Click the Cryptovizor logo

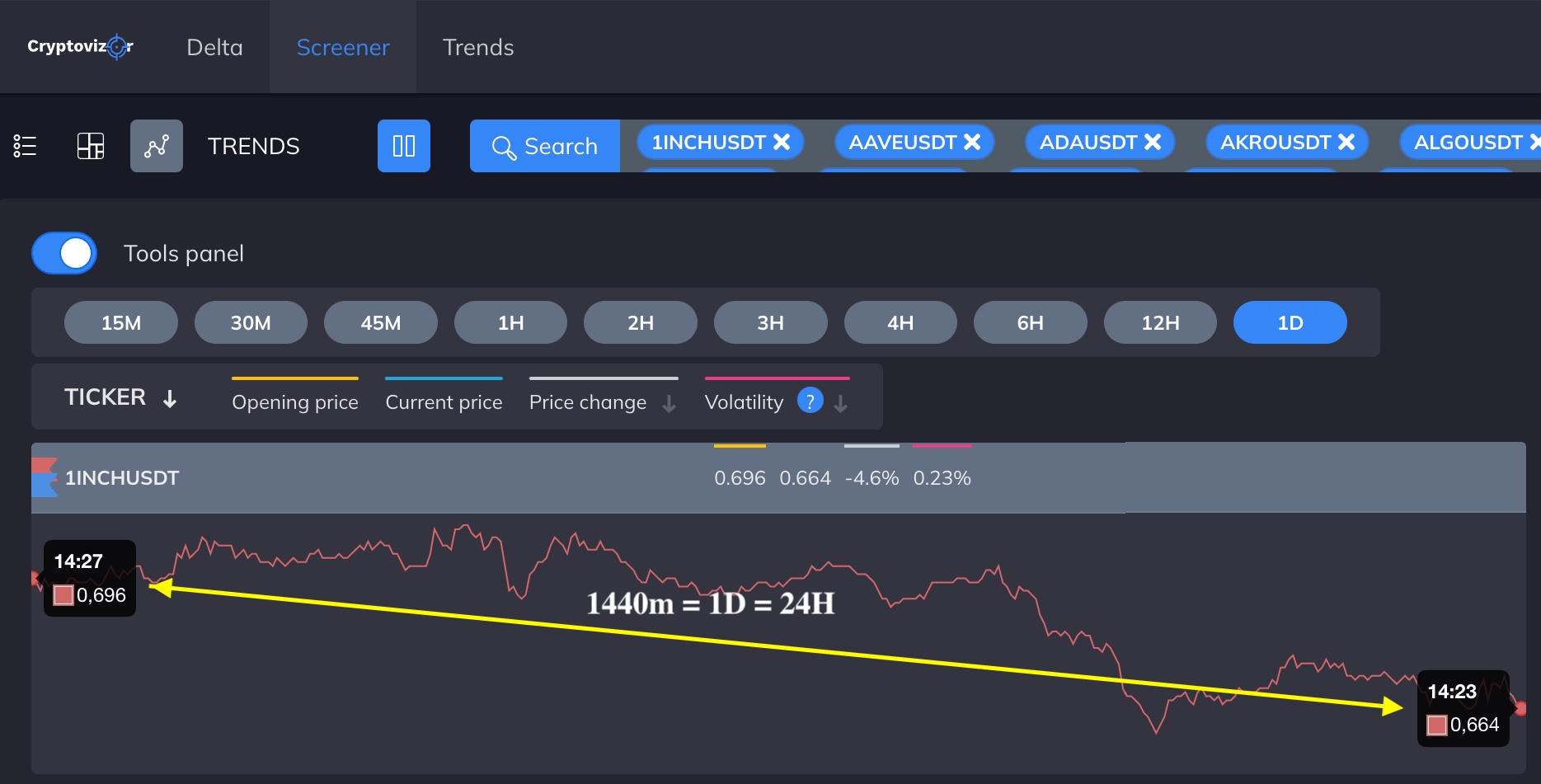(x=80, y=47)
